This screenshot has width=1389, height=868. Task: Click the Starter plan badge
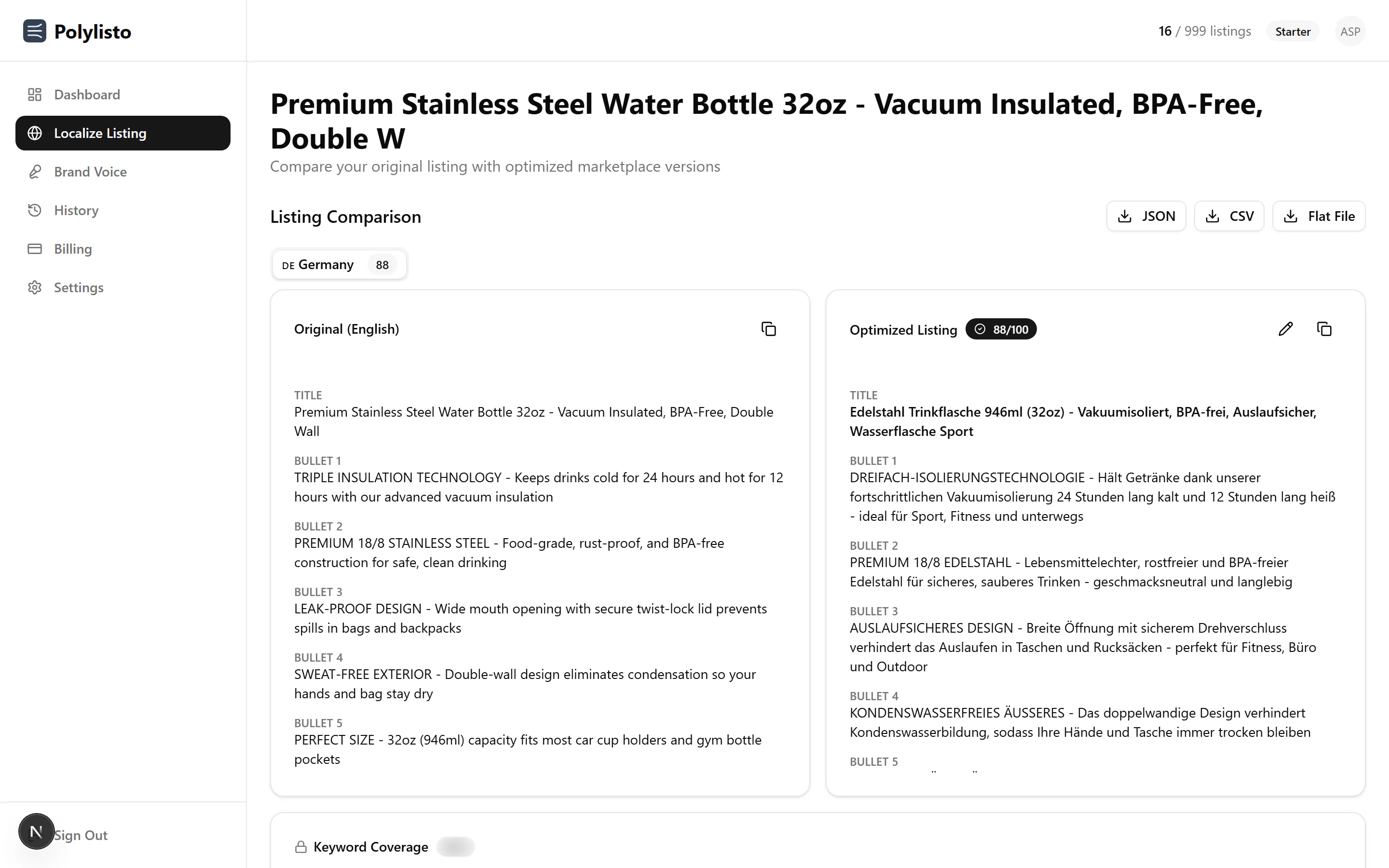(1293, 31)
